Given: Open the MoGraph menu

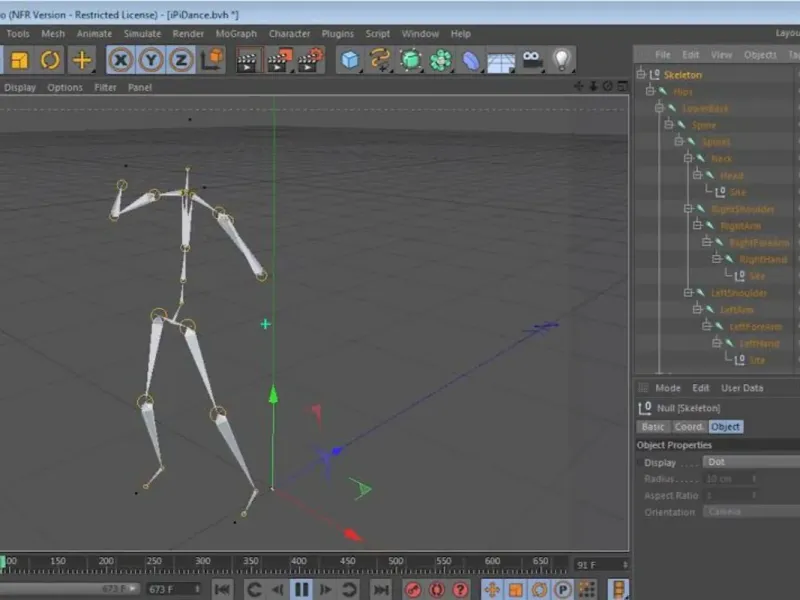Looking at the screenshot, I should [x=236, y=34].
